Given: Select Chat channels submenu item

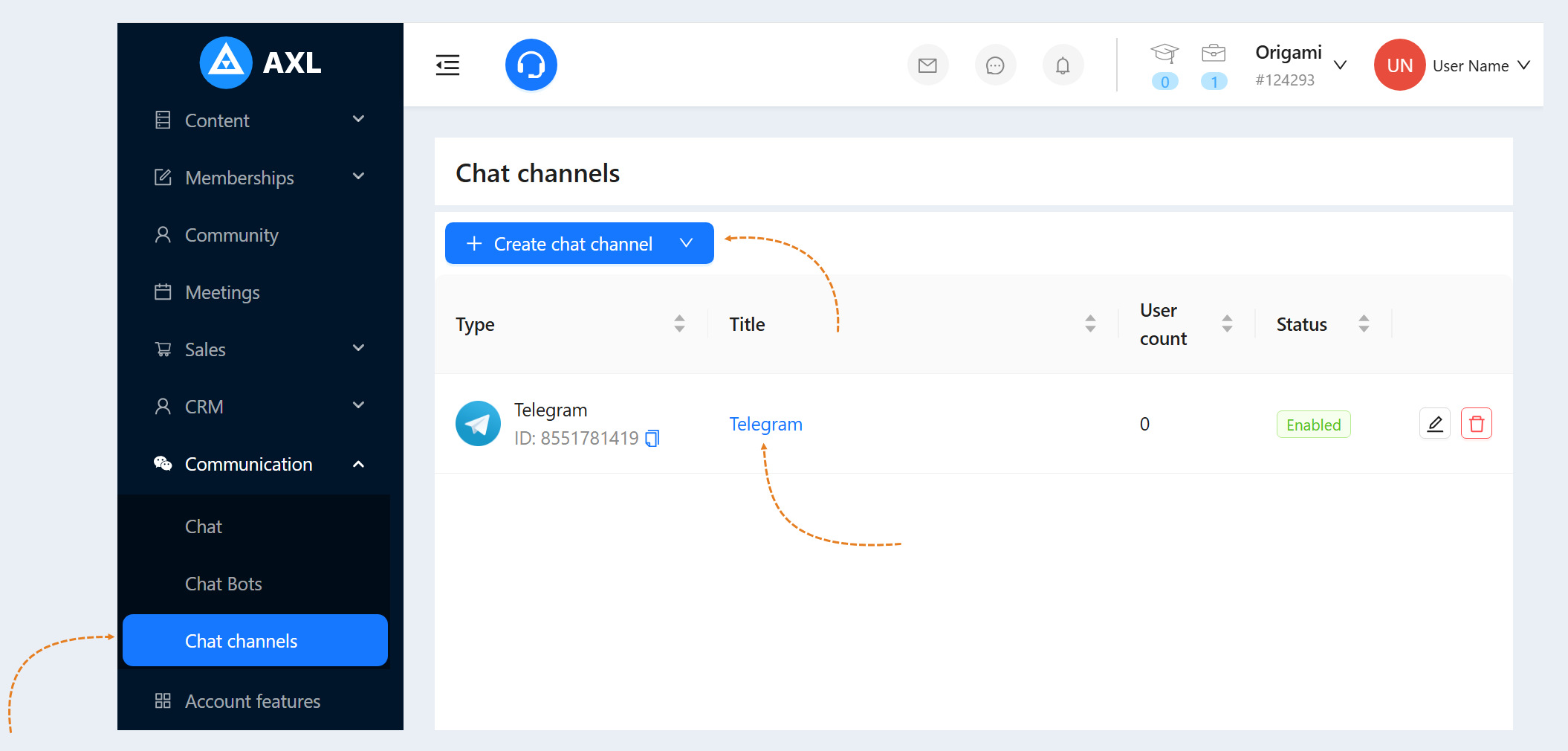Looking at the screenshot, I should pos(256,640).
